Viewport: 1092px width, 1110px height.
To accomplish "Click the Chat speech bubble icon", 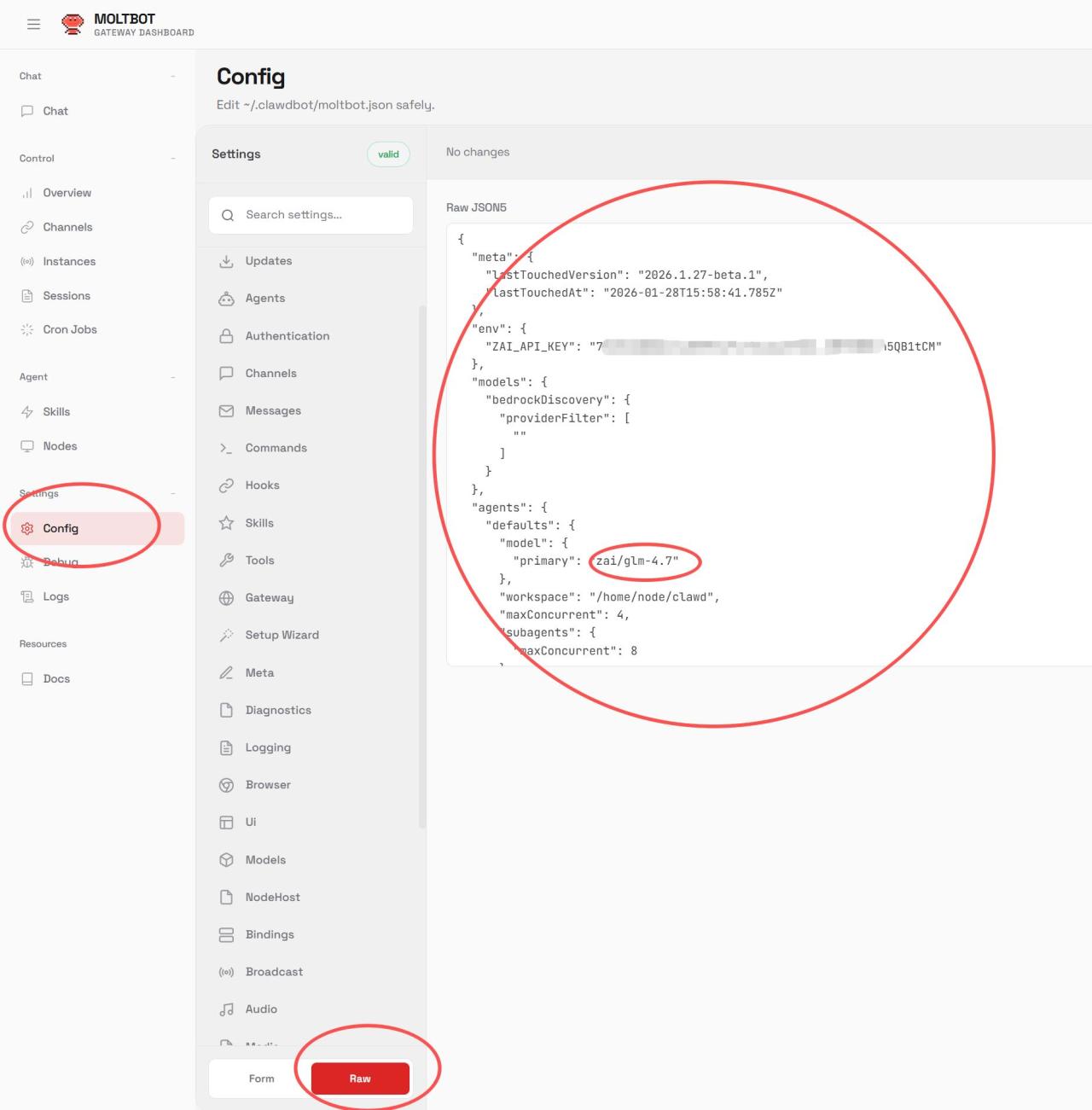I will point(27,111).
